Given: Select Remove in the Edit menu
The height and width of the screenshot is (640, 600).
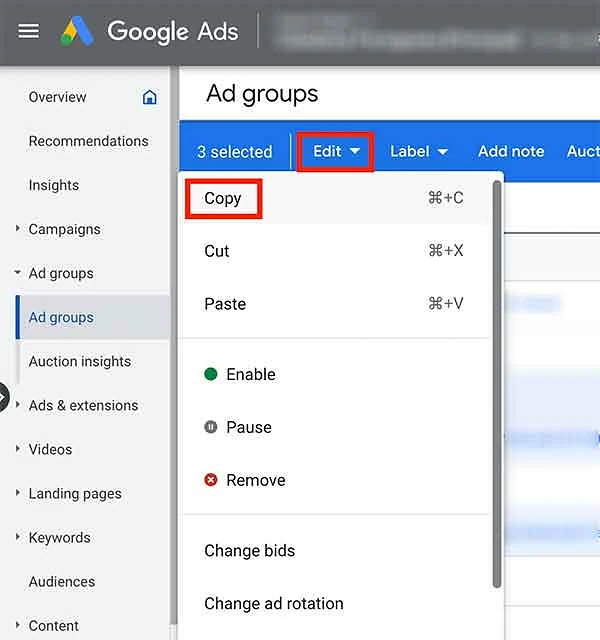Looking at the screenshot, I should coord(335,480).
